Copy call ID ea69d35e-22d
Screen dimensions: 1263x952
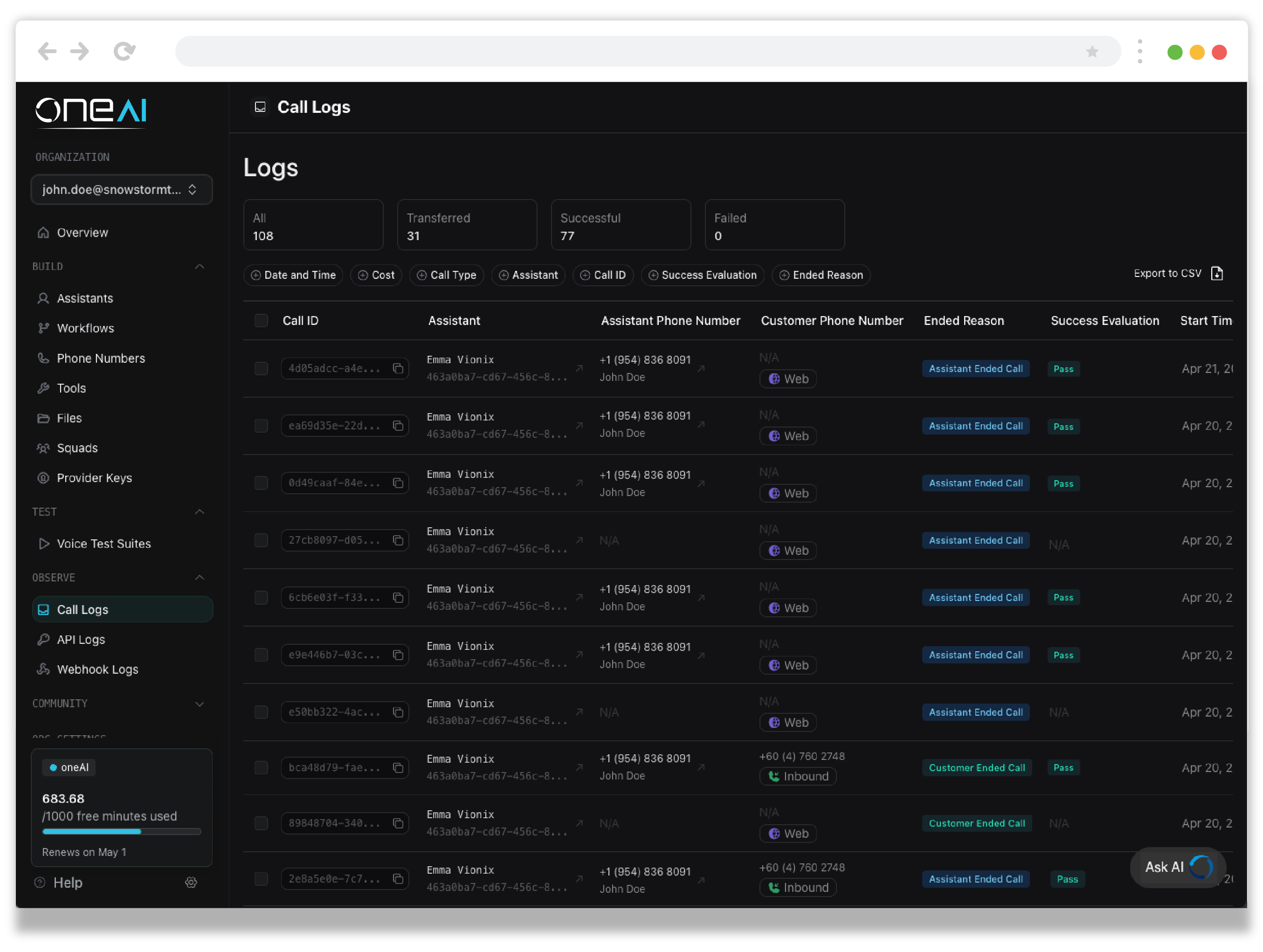[x=398, y=426]
